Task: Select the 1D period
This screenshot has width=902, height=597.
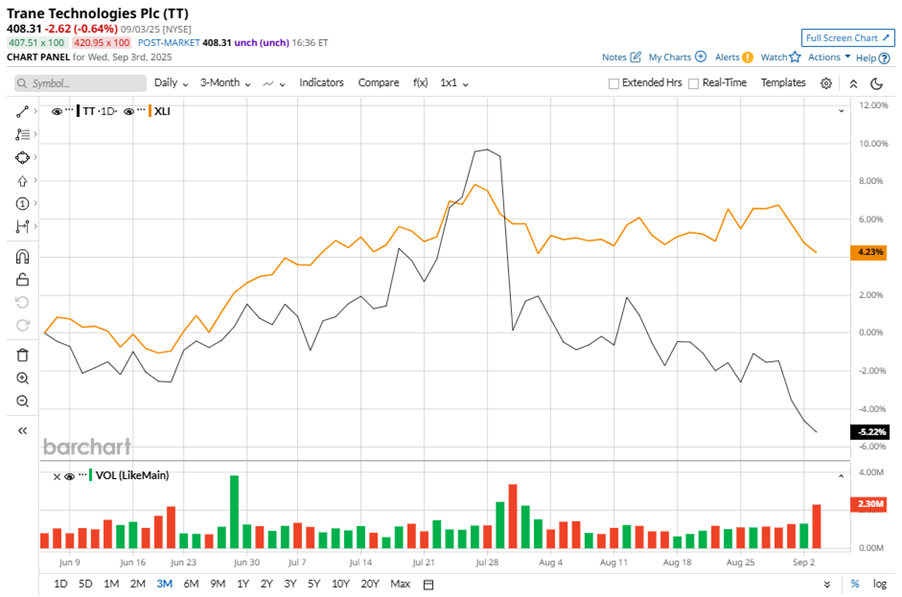Action: 60,584
